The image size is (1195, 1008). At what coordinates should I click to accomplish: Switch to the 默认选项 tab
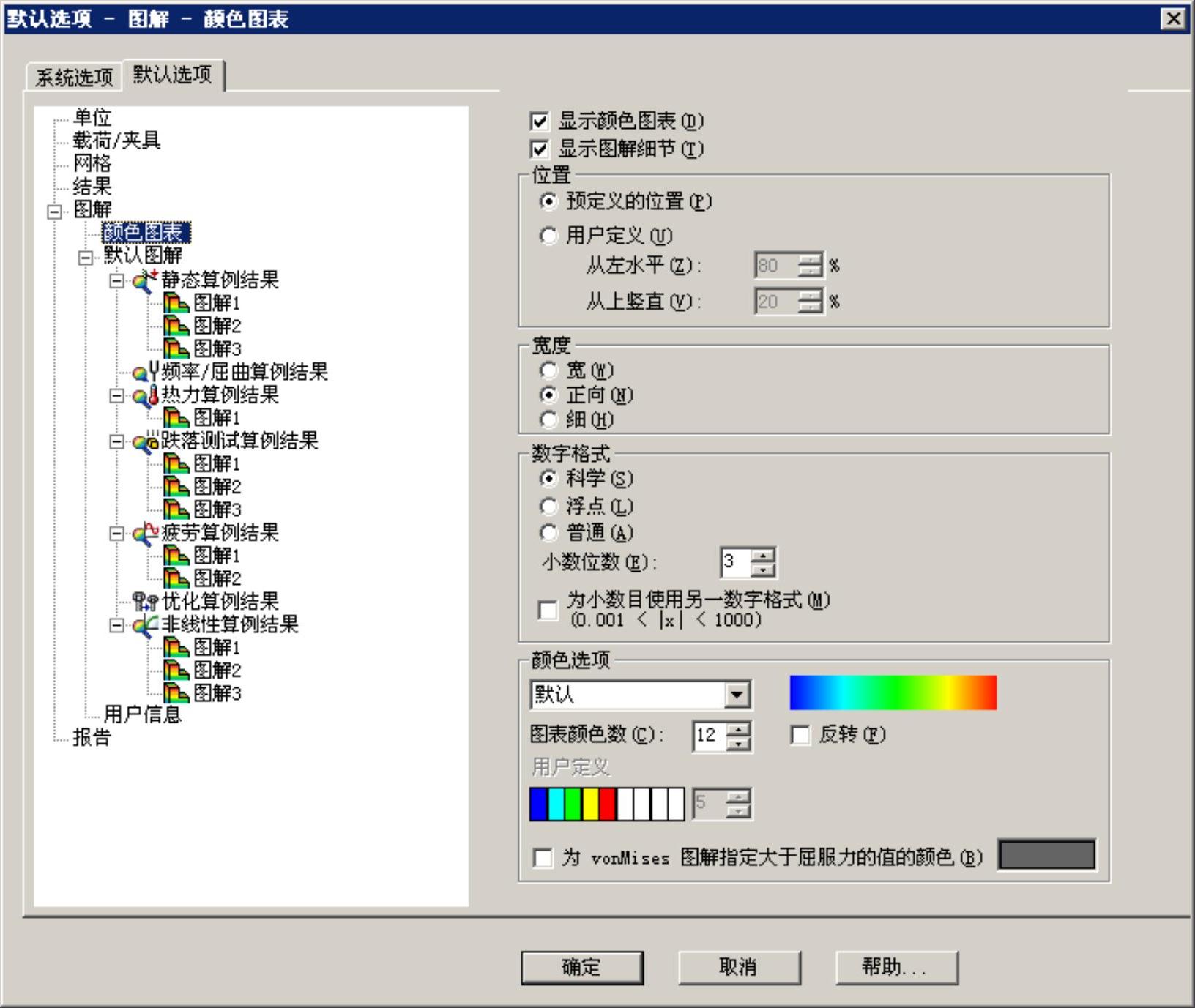(x=173, y=74)
